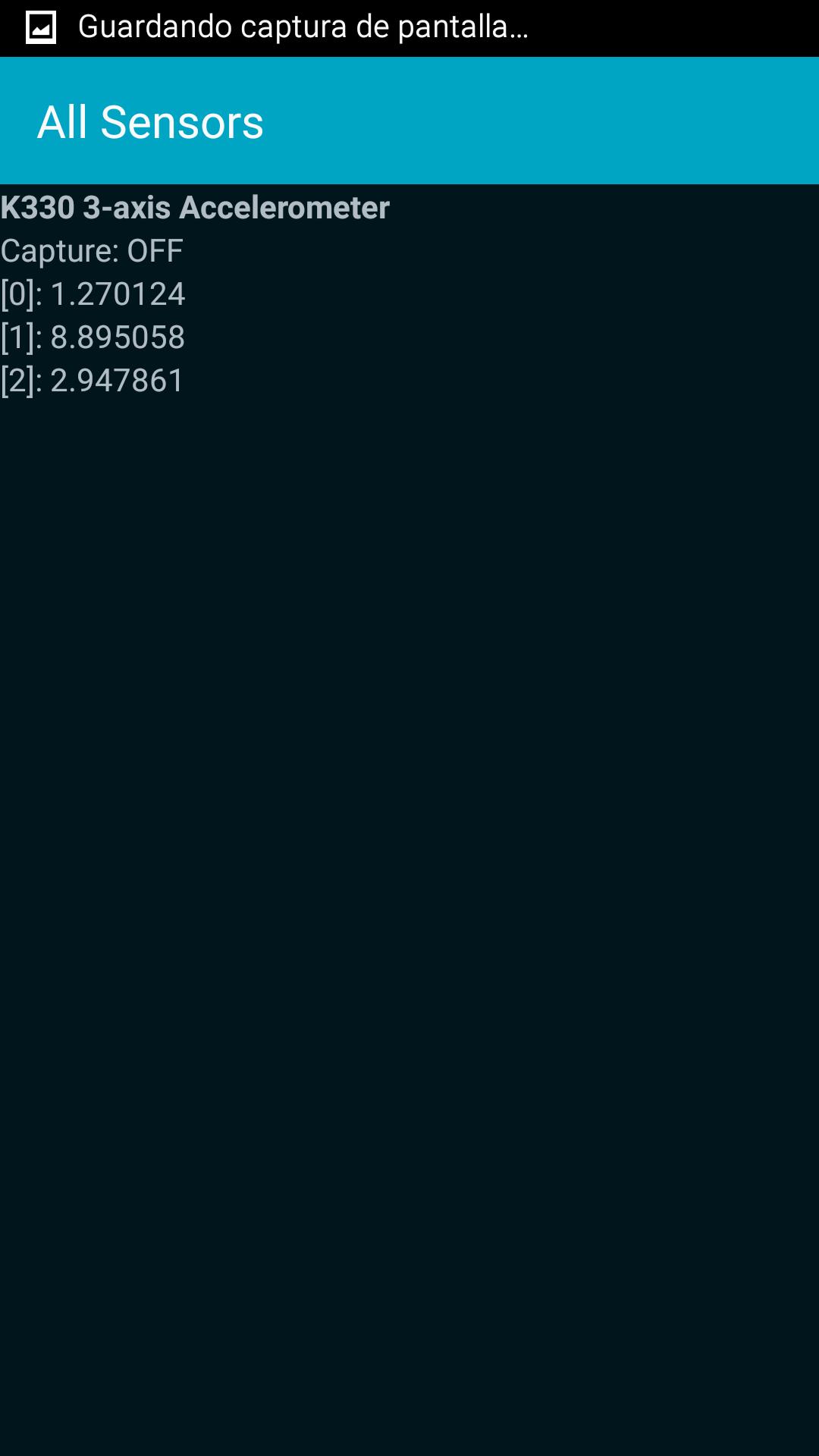Select the [1]: 8.895058 reading row

coord(93,337)
